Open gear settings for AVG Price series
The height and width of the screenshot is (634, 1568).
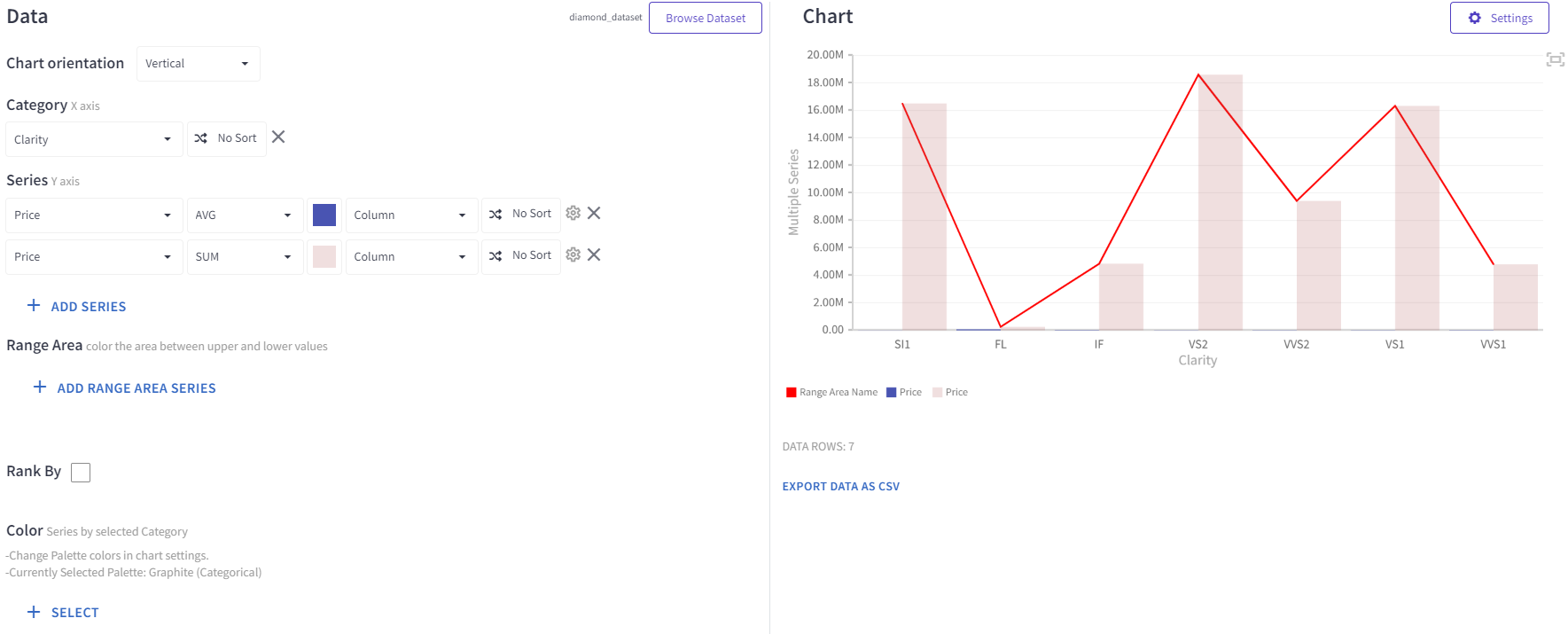point(573,214)
